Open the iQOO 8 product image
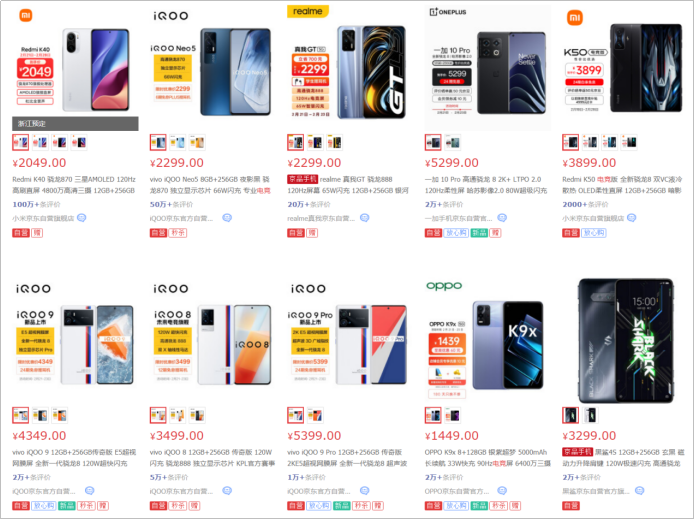The width and height of the screenshot is (695, 520). (212, 336)
